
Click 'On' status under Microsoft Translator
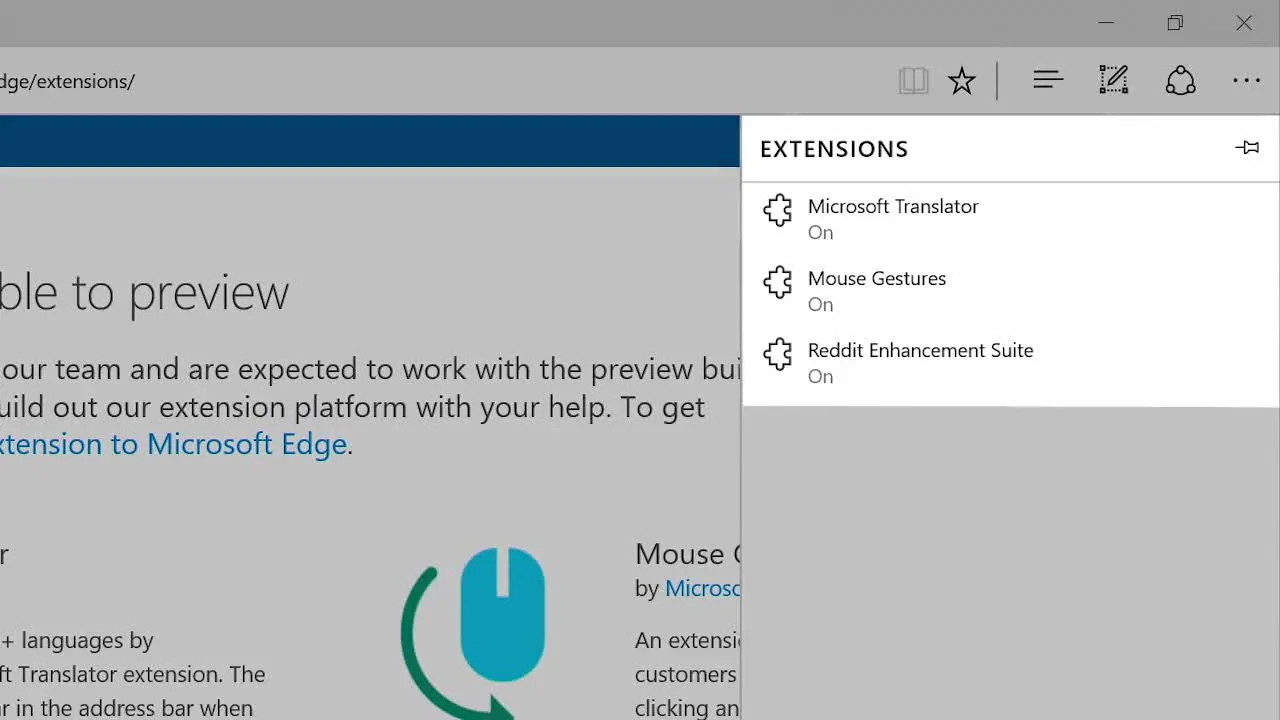[x=820, y=232]
